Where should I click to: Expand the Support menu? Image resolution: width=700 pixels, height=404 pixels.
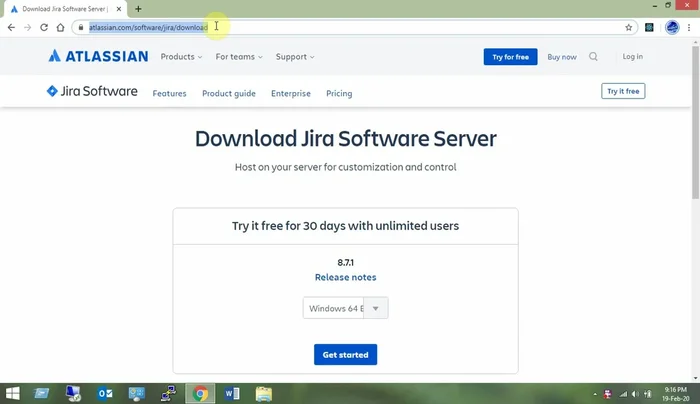tap(295, 57)
